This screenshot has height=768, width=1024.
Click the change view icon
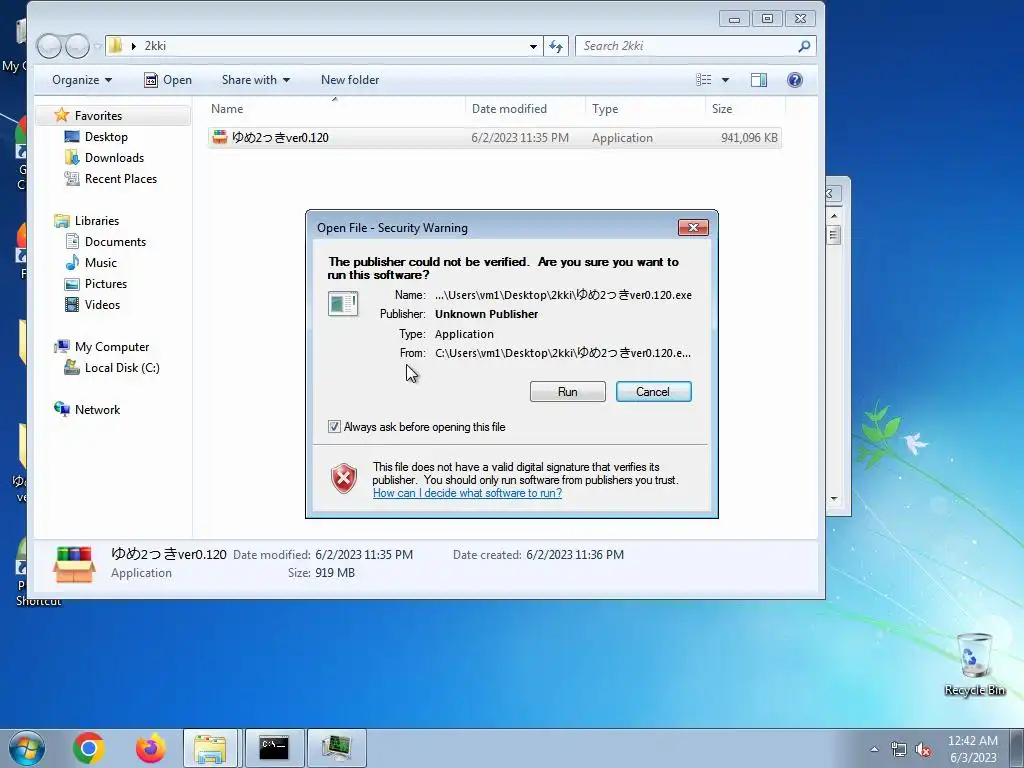[703, 80]
